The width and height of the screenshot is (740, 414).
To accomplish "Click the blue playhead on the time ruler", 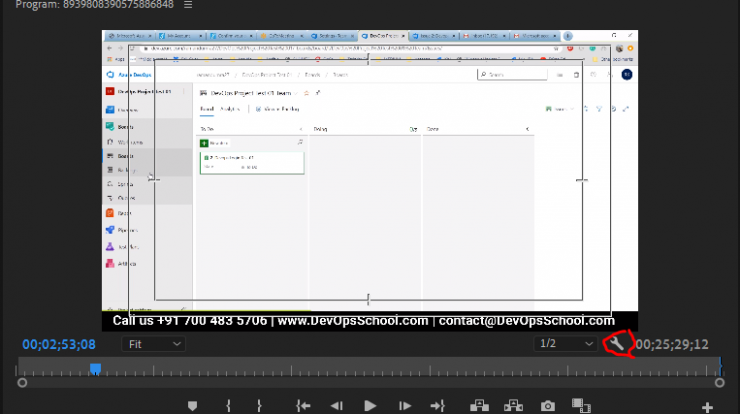I will pyautogui.click(x=95, y=369).
